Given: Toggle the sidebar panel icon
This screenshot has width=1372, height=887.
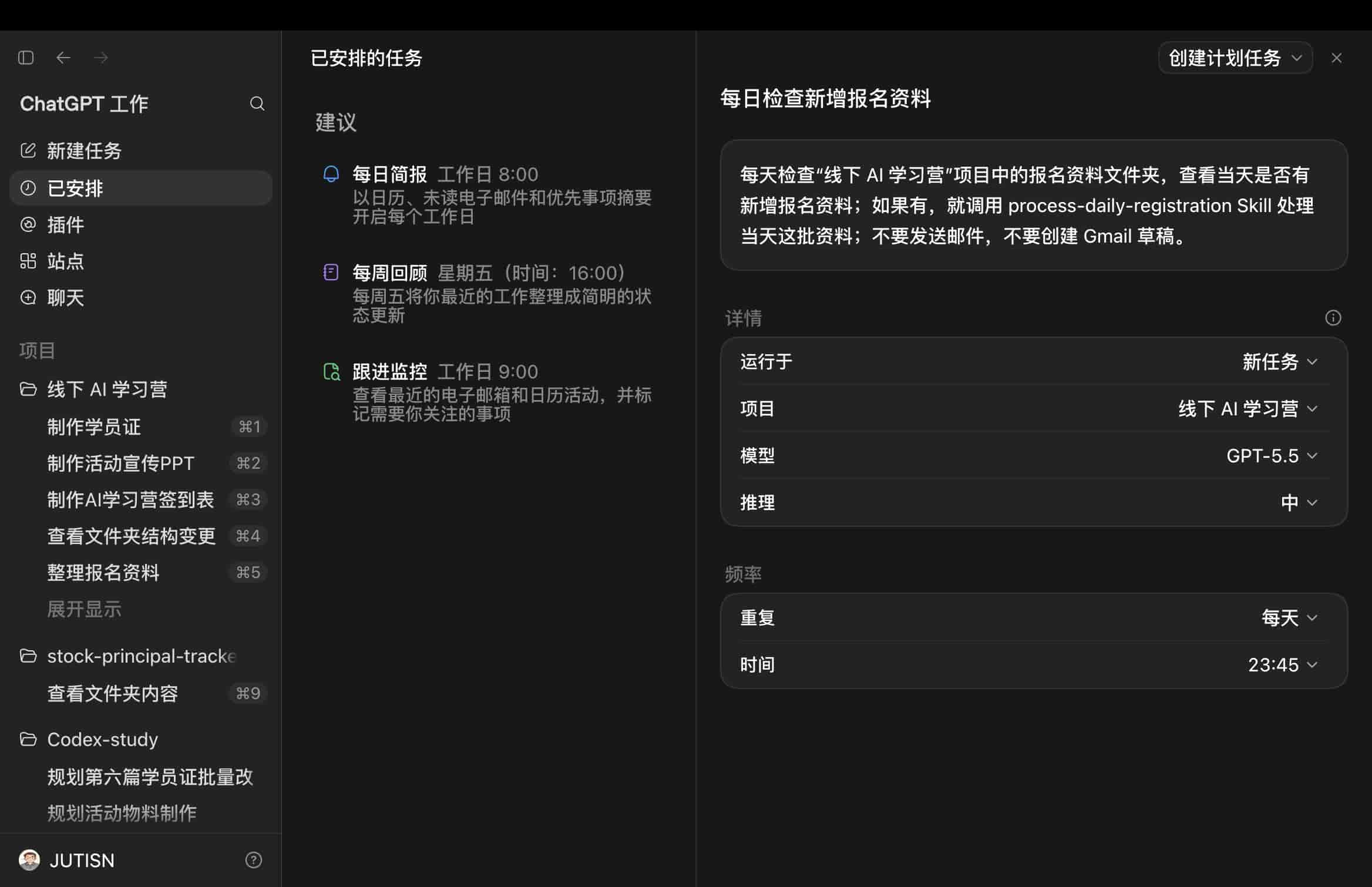Looking at the screenshot, I should coord(26,58).
